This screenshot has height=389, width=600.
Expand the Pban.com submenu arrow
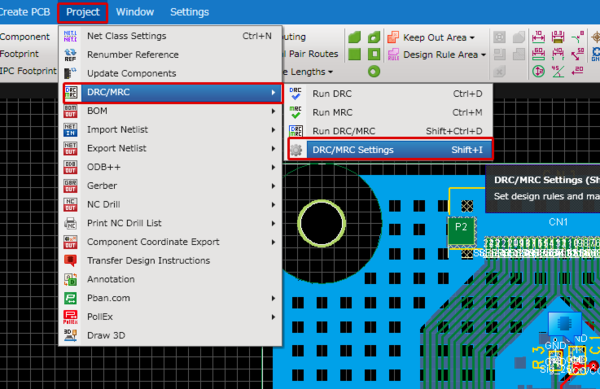[273, 298]
